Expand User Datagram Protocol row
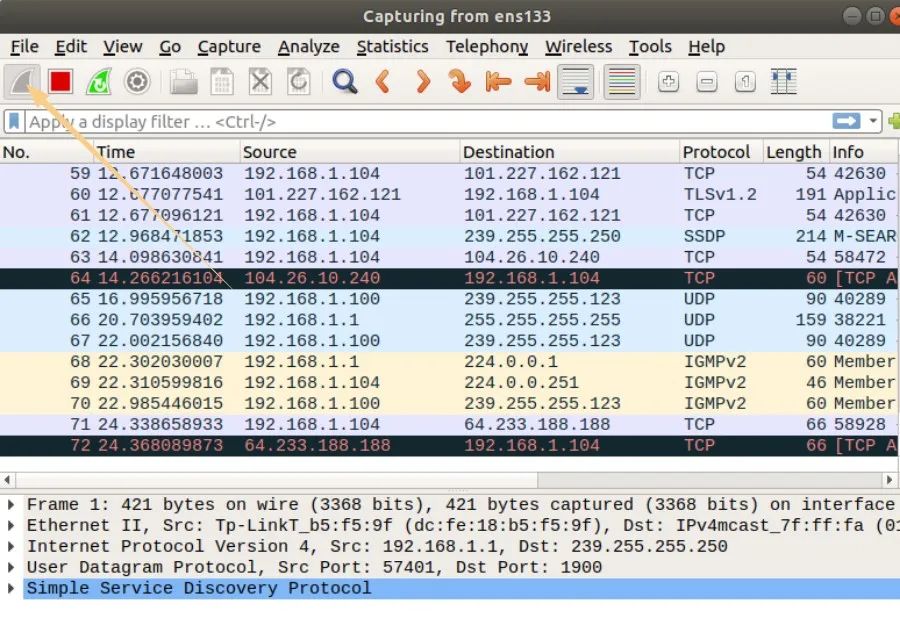 tap(11, 567)
